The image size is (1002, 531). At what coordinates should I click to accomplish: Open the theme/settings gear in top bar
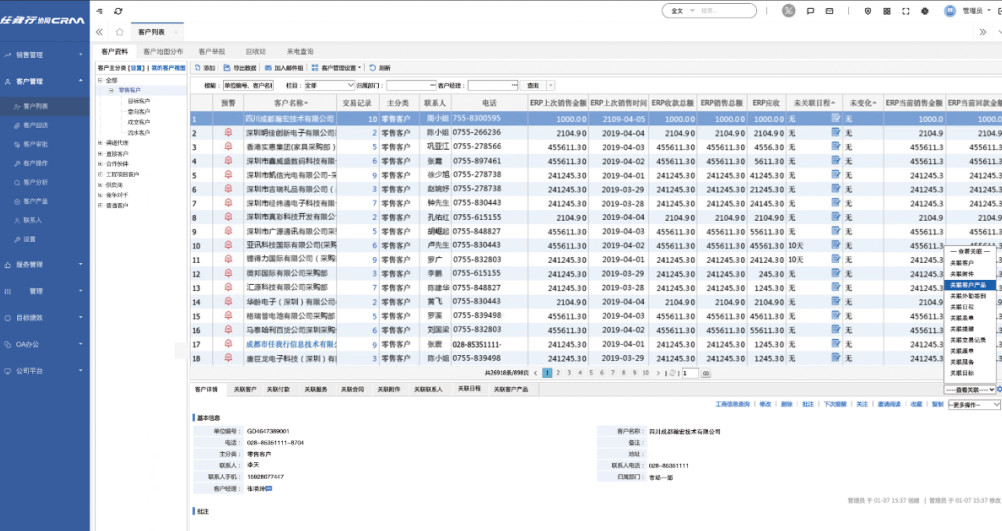925,11
